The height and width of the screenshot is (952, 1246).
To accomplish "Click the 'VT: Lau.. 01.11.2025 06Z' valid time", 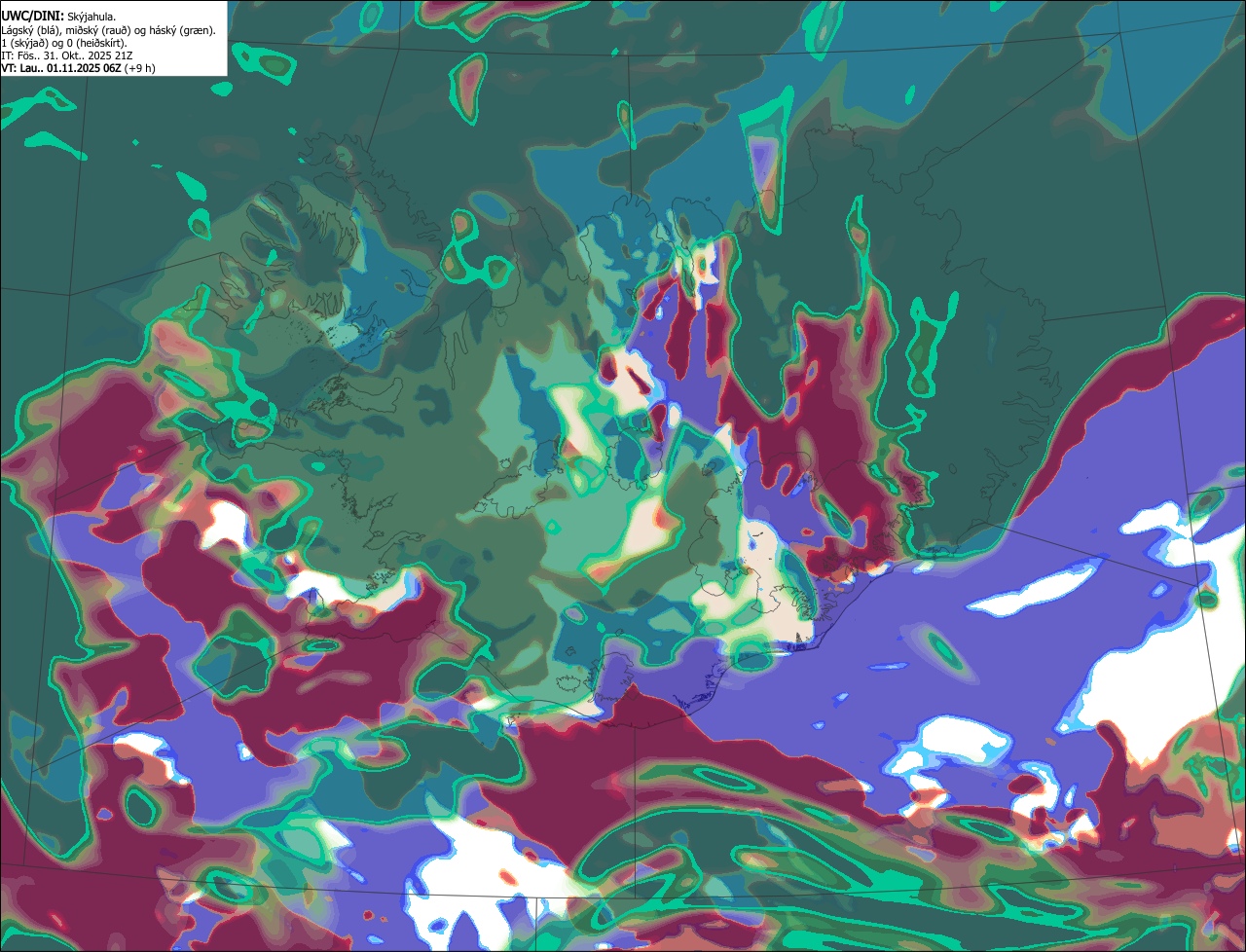I will pos(60,68).
